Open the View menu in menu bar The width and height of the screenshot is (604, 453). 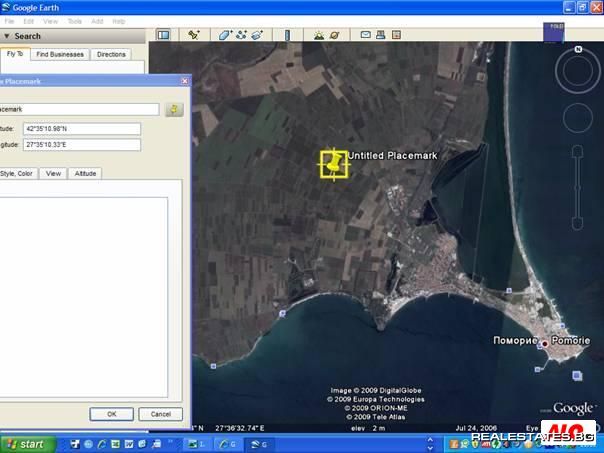tap(50, 21)
